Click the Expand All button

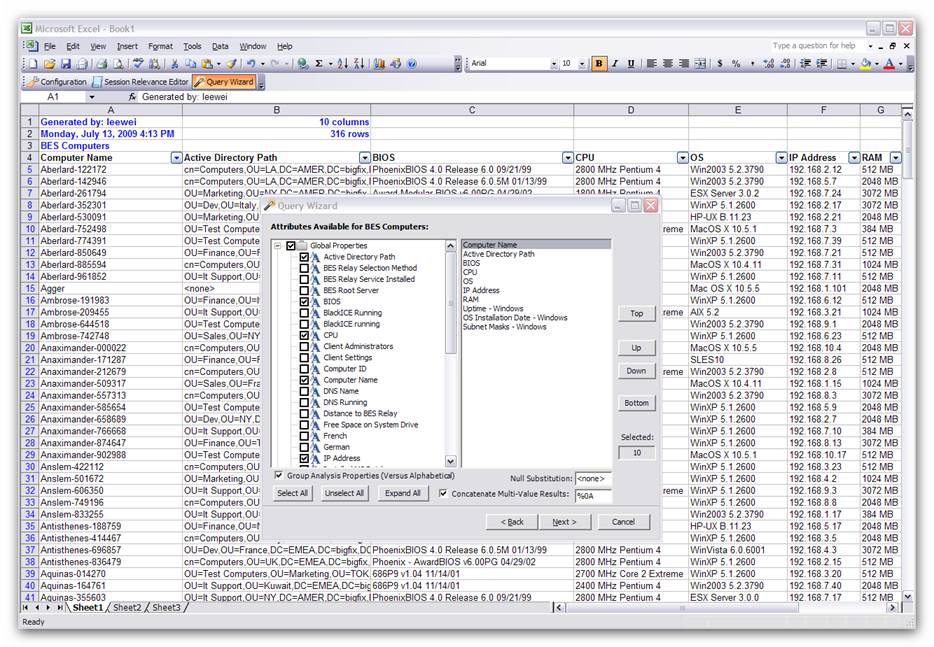402,493
